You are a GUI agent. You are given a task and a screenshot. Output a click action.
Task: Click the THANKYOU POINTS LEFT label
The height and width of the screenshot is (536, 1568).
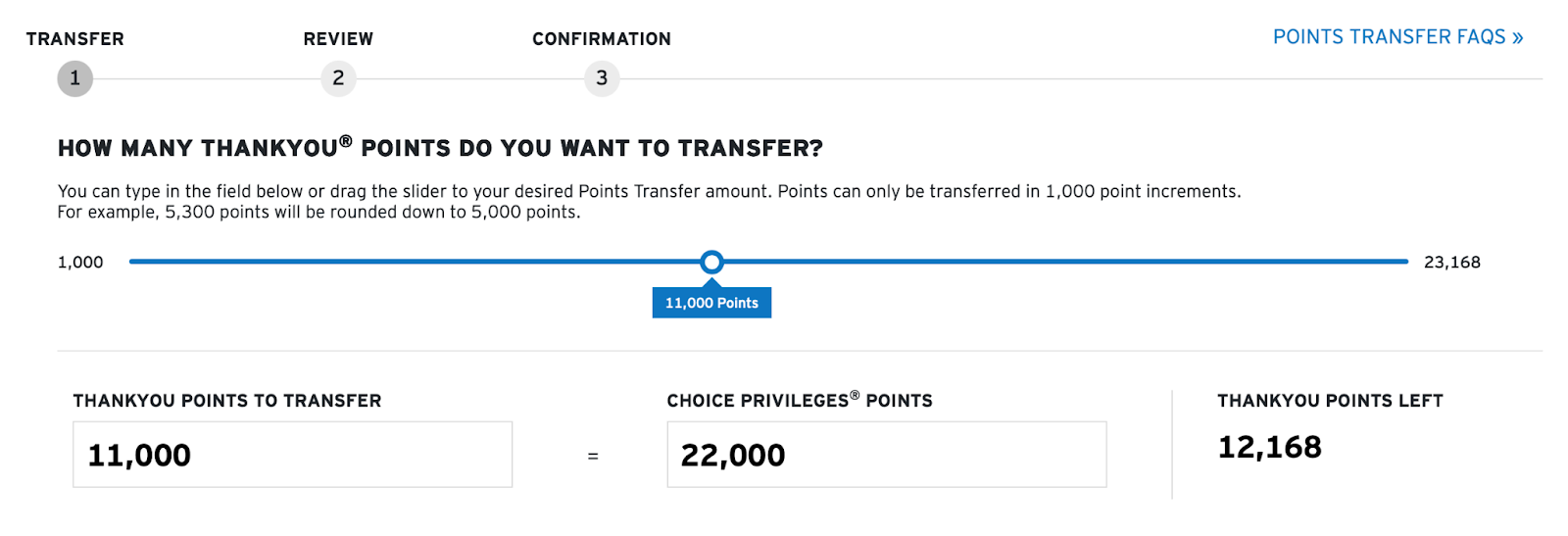point(1330,401)
